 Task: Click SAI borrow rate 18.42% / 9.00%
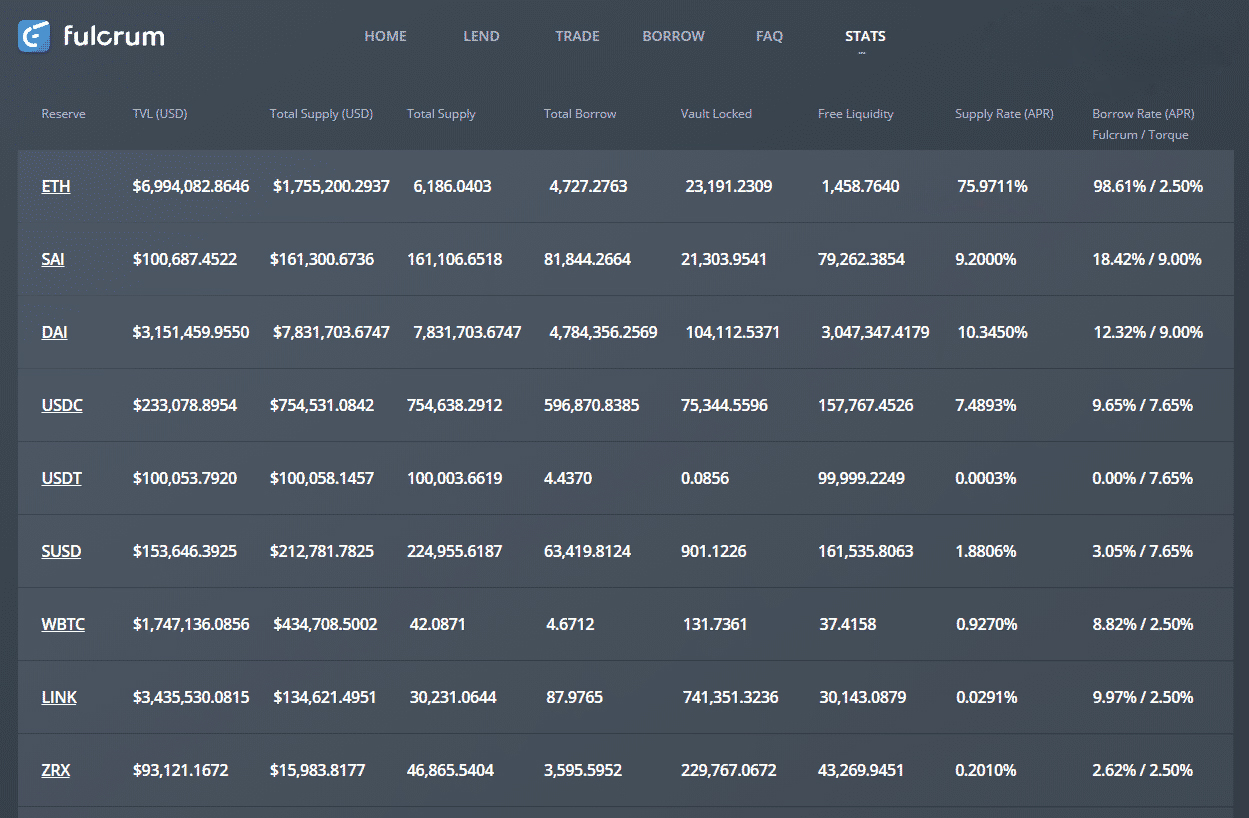pos(1147,259)
